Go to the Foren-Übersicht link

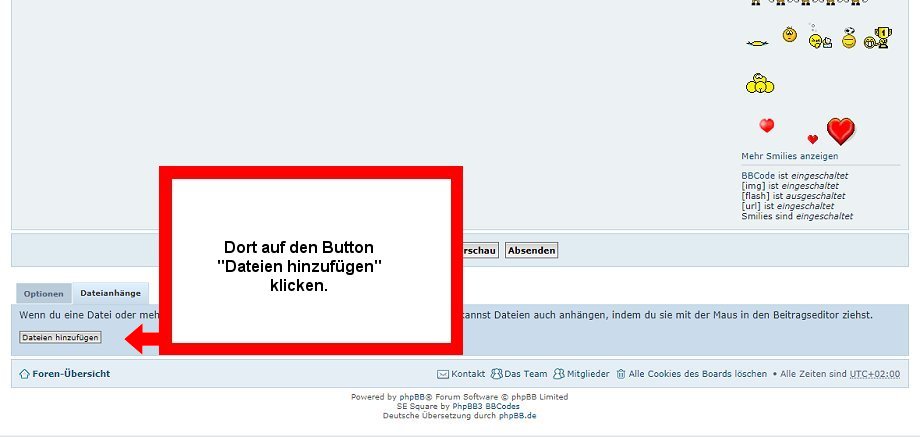[x=71, y=374]
